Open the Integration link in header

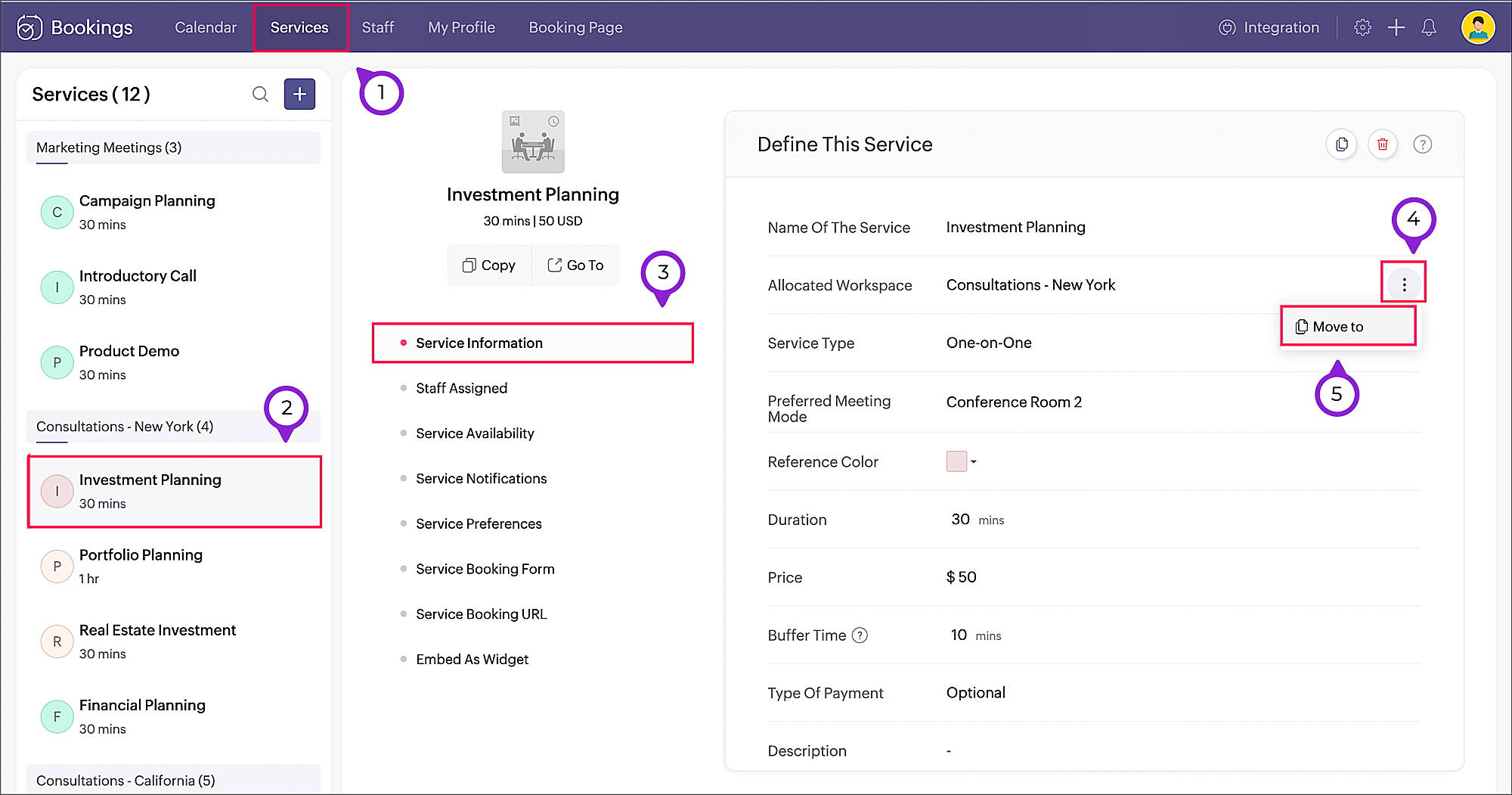point(1269,28)
